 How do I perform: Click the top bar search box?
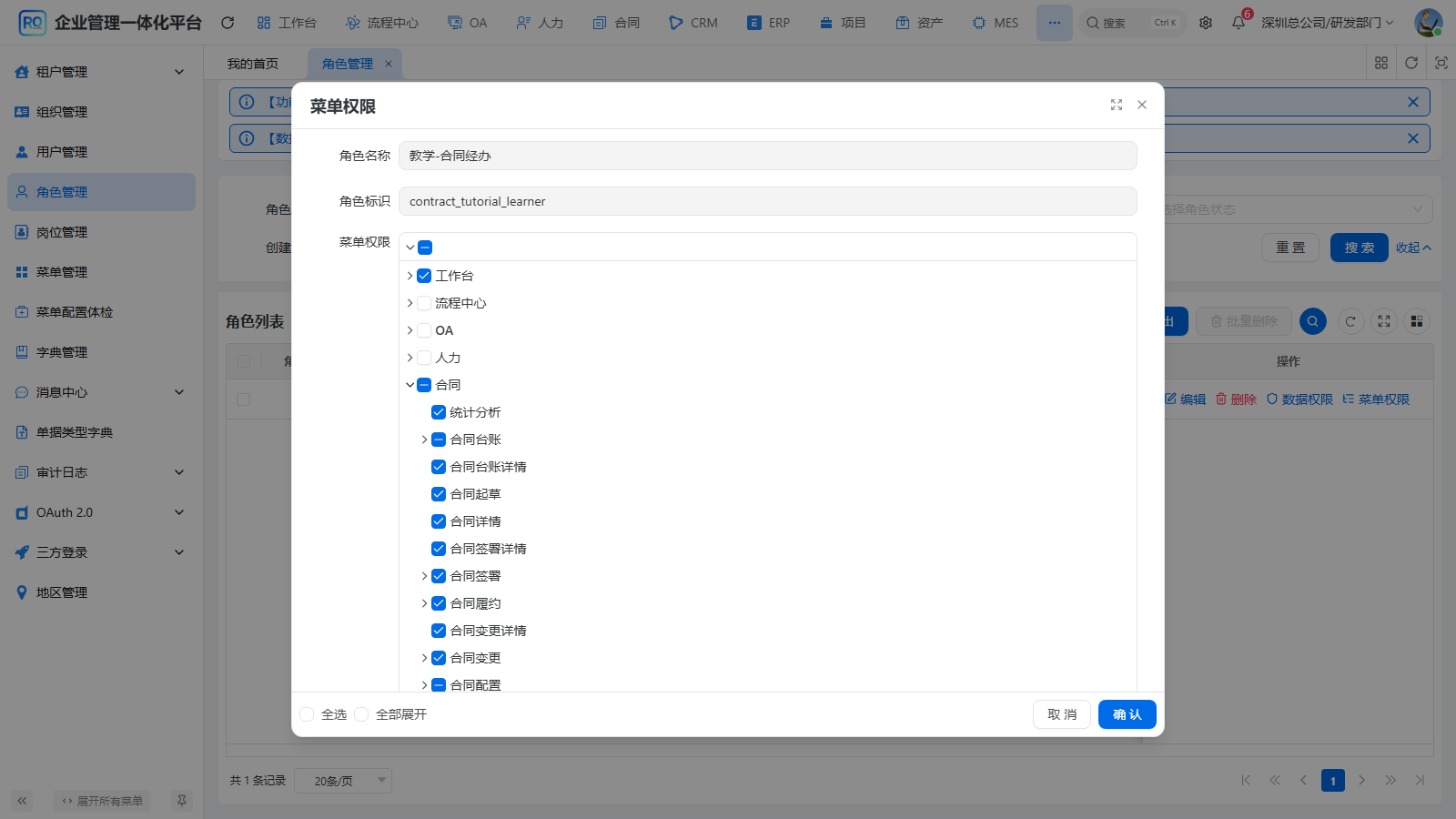click(1133, 23)
